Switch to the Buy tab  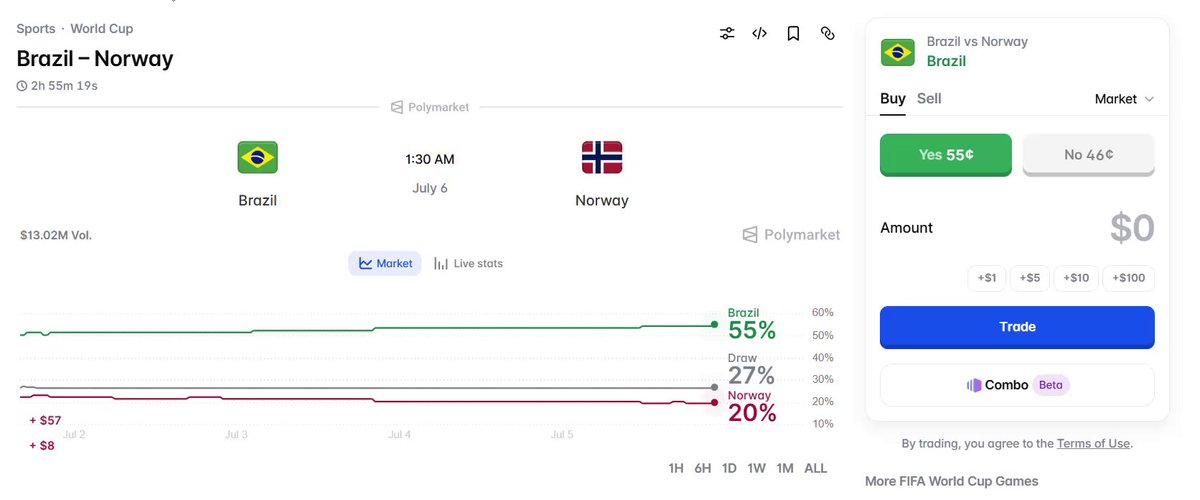coord(893,98)
